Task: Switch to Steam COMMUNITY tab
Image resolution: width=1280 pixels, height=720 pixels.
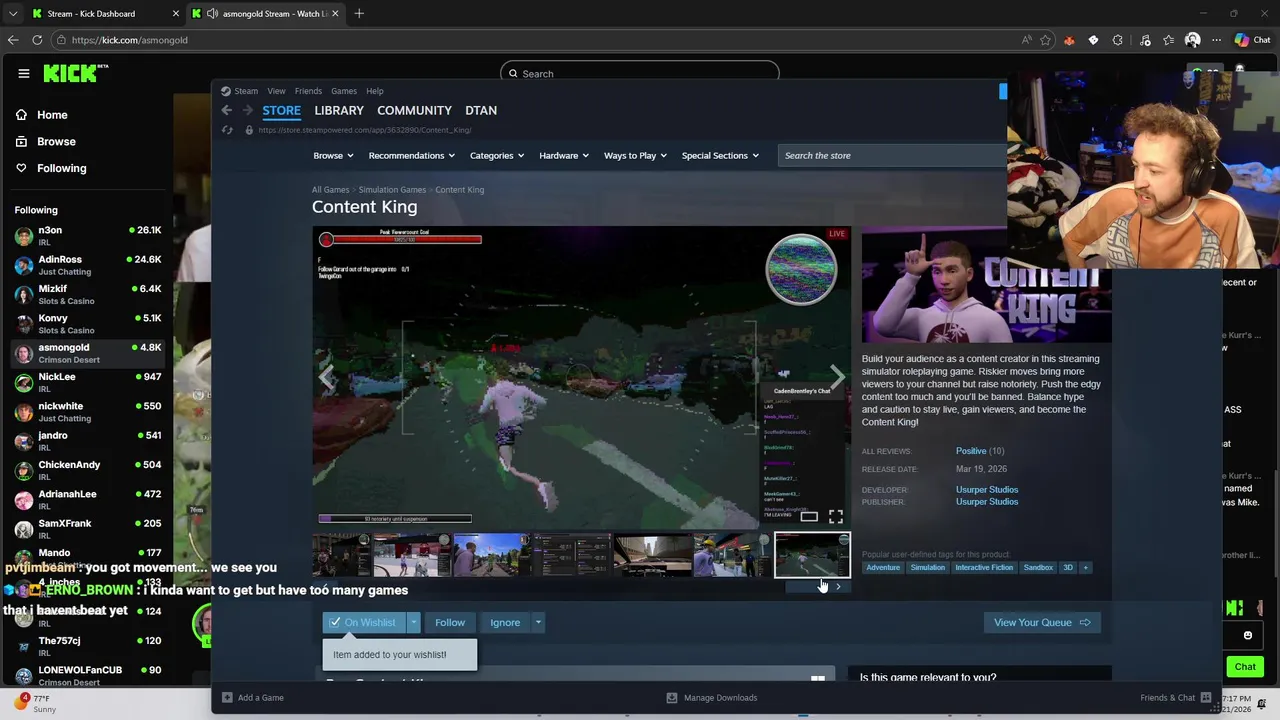Action: [x=414, y=110]
